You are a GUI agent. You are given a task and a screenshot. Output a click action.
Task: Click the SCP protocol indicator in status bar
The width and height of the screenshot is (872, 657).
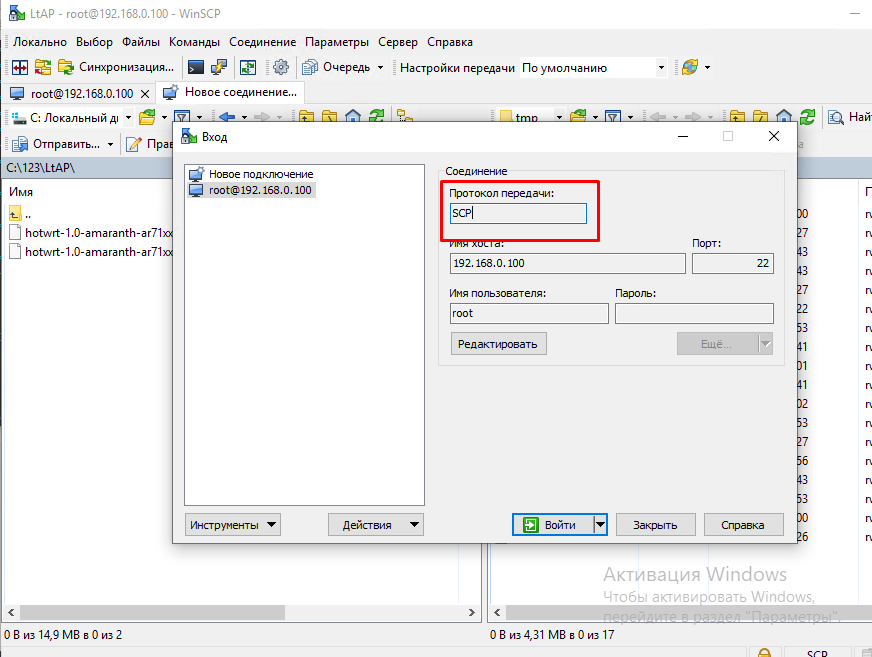pos(817,653)
